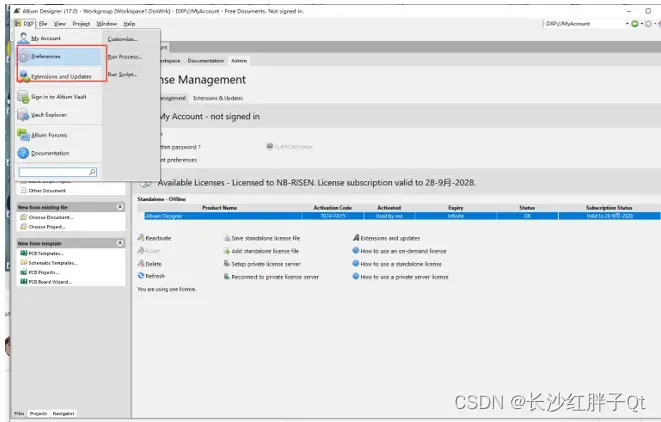Click the Preferences gear icon
The height and width of the screenshot is (422, 661).
point(24,56)
